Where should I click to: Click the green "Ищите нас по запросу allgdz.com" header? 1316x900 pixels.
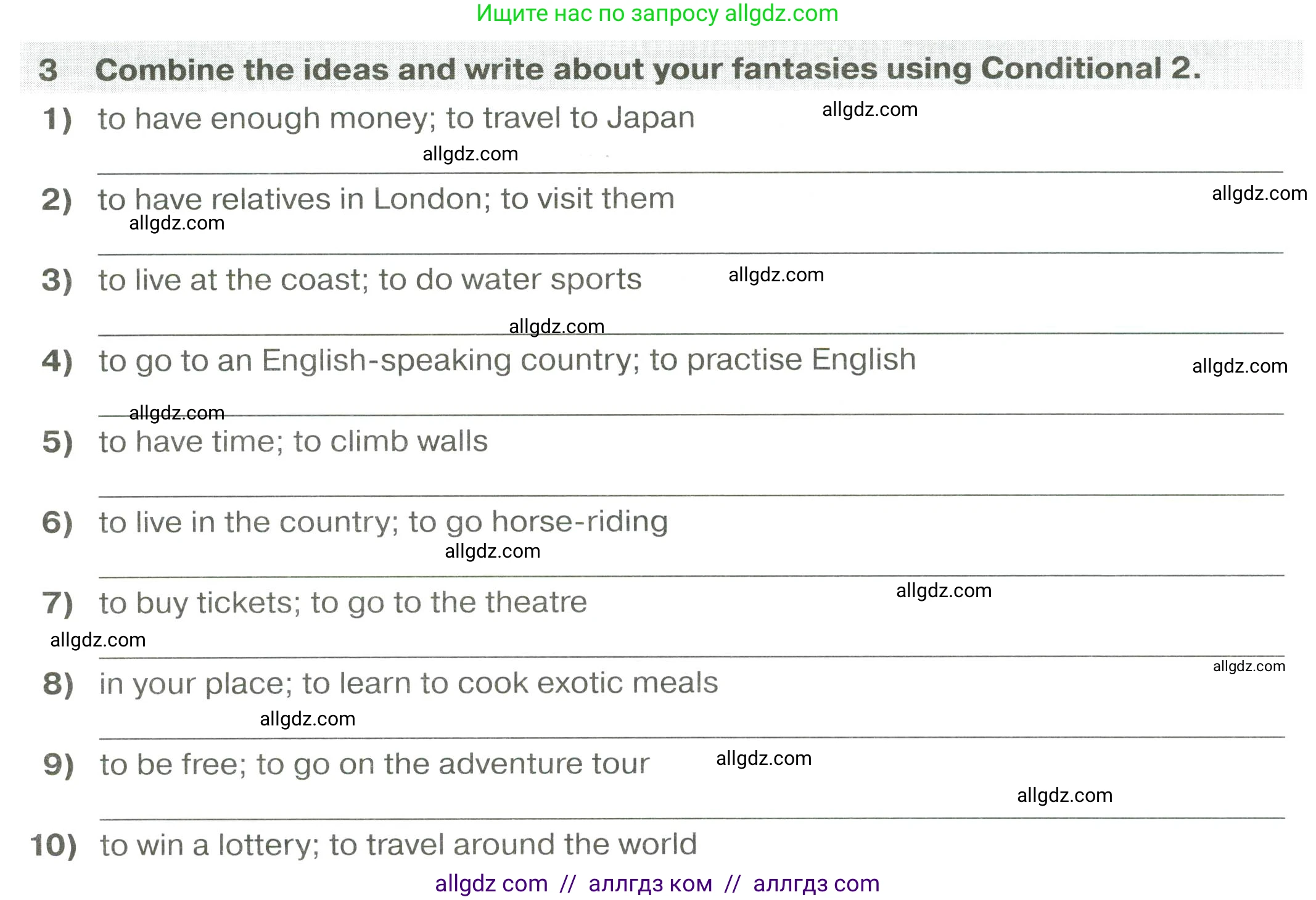point(657,14)
